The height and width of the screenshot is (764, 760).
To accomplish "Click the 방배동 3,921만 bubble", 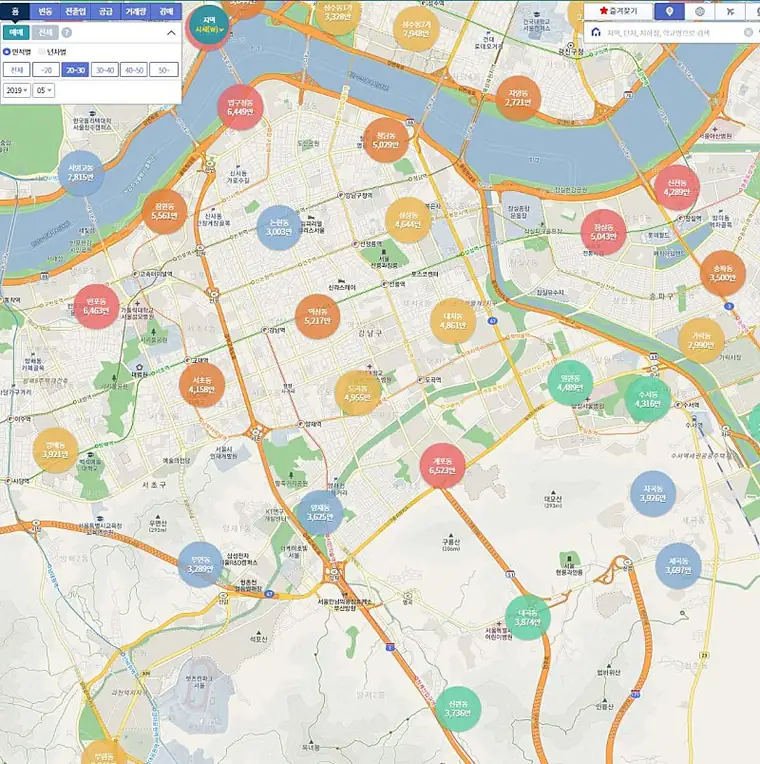I will point(56,450).
